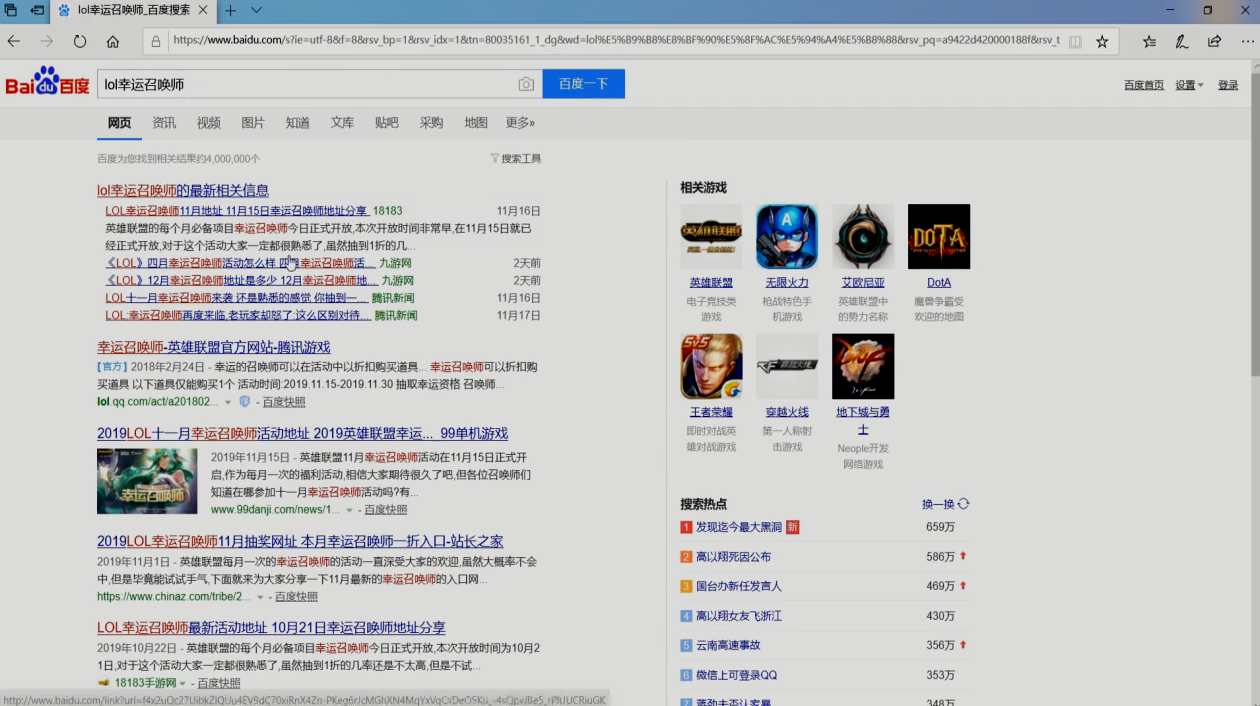Switch to 资讯 tab

click(x=164, y=122)
